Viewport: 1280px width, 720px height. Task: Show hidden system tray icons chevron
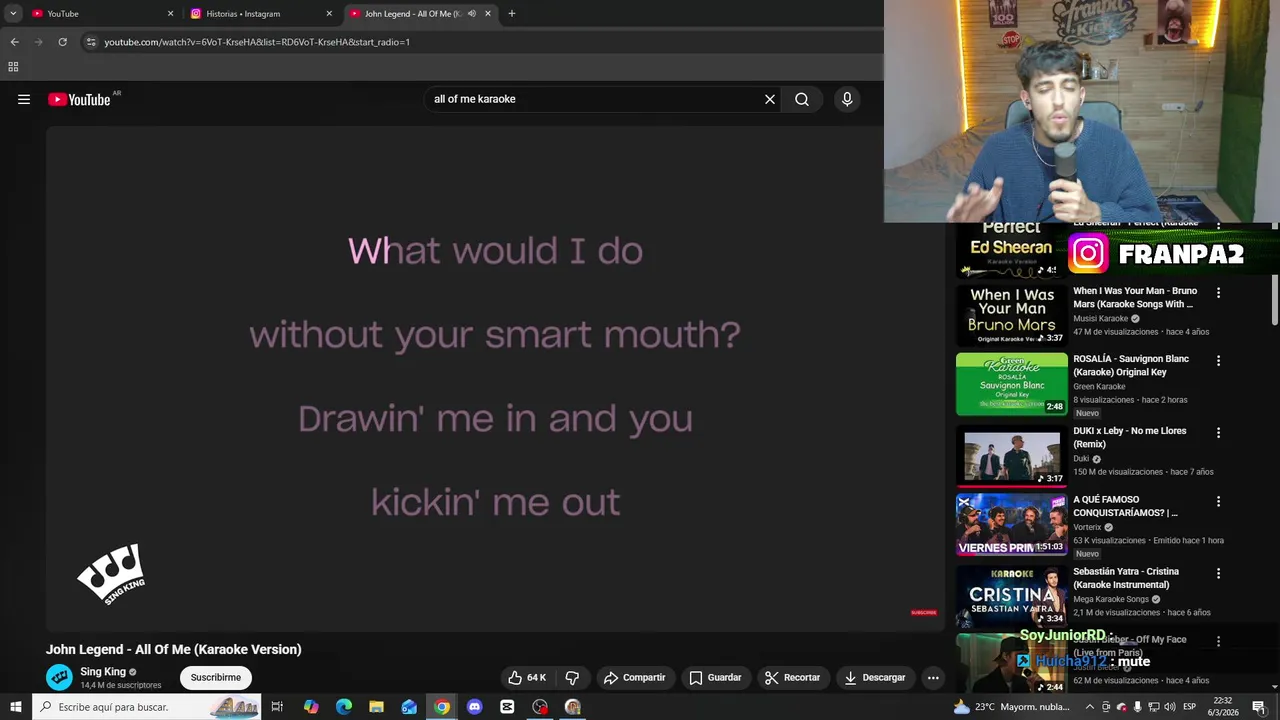click(x=1089, y=707)
